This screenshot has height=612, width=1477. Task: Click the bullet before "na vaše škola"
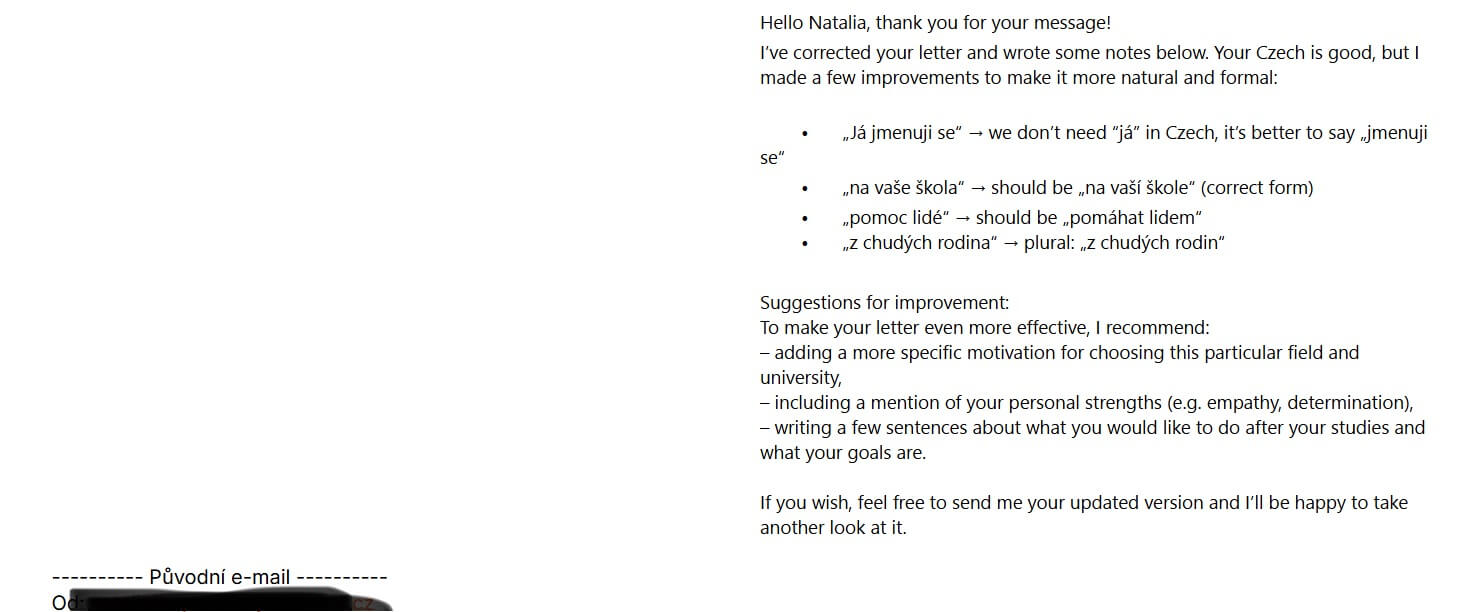click(804, 188)
